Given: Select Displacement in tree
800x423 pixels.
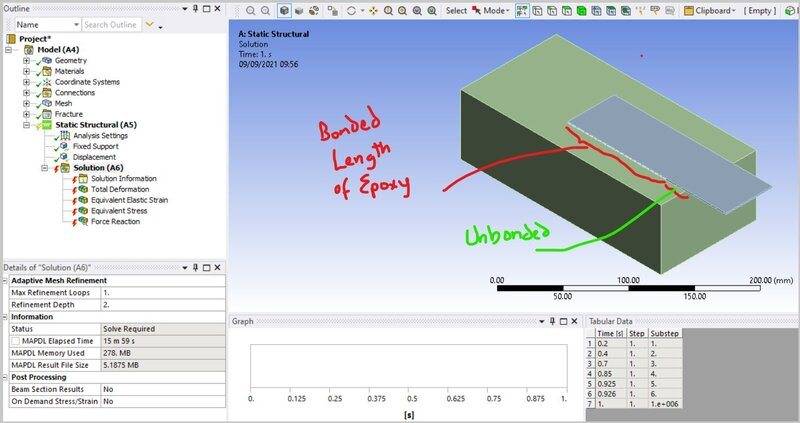Looking at the screenshot, I should click(x=94, y=157).
